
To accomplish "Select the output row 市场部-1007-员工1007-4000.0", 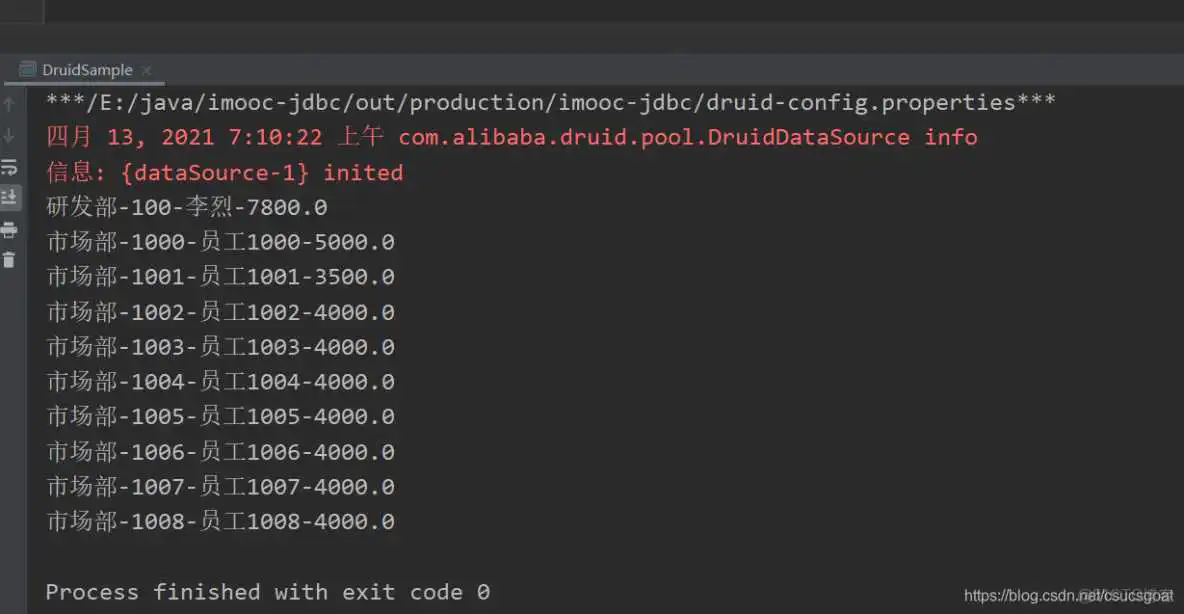I will [220, 487].
